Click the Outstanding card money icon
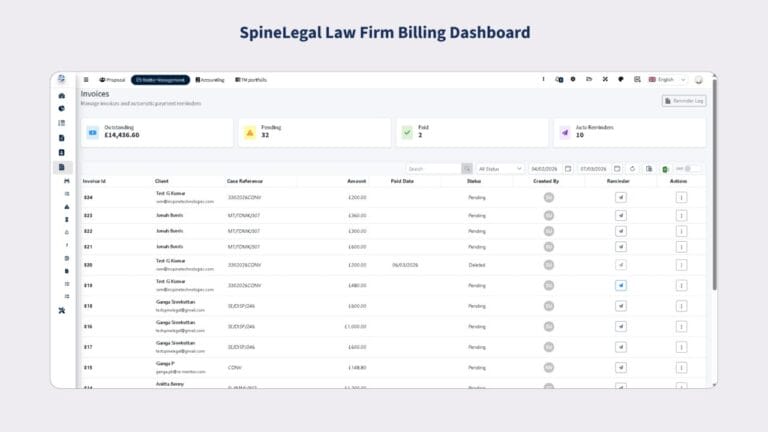 click(x=93, y=133)
